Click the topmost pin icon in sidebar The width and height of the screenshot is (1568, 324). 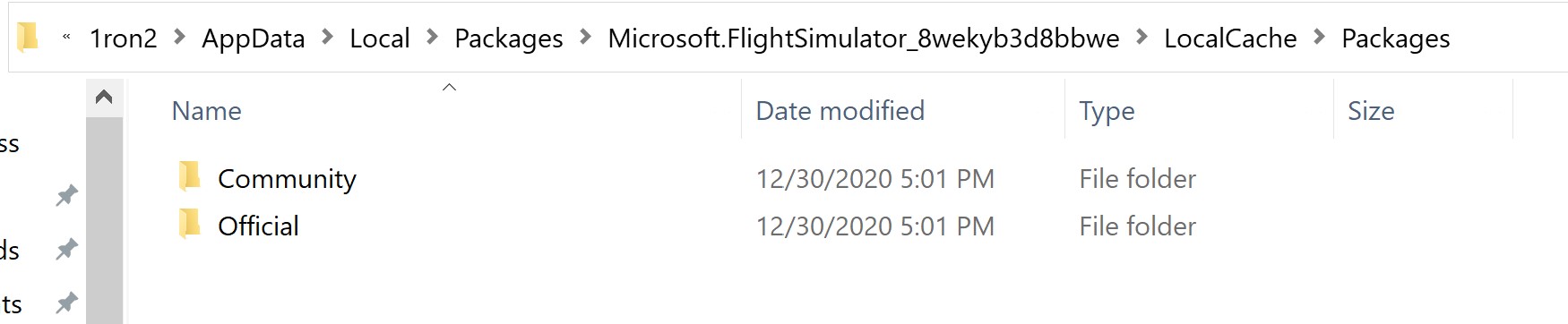pos(66,195)
